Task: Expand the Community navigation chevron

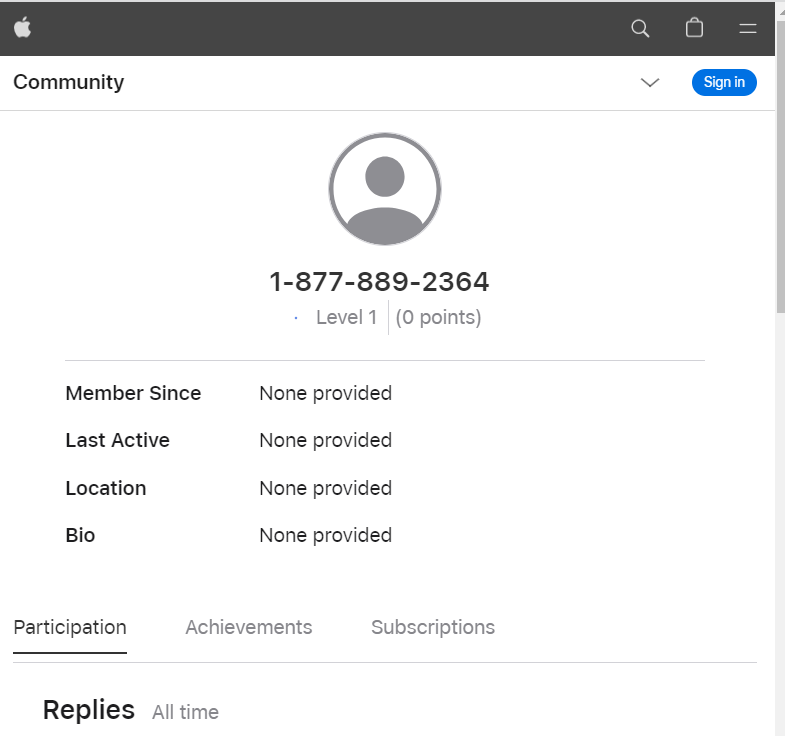Action: [650, 82]
